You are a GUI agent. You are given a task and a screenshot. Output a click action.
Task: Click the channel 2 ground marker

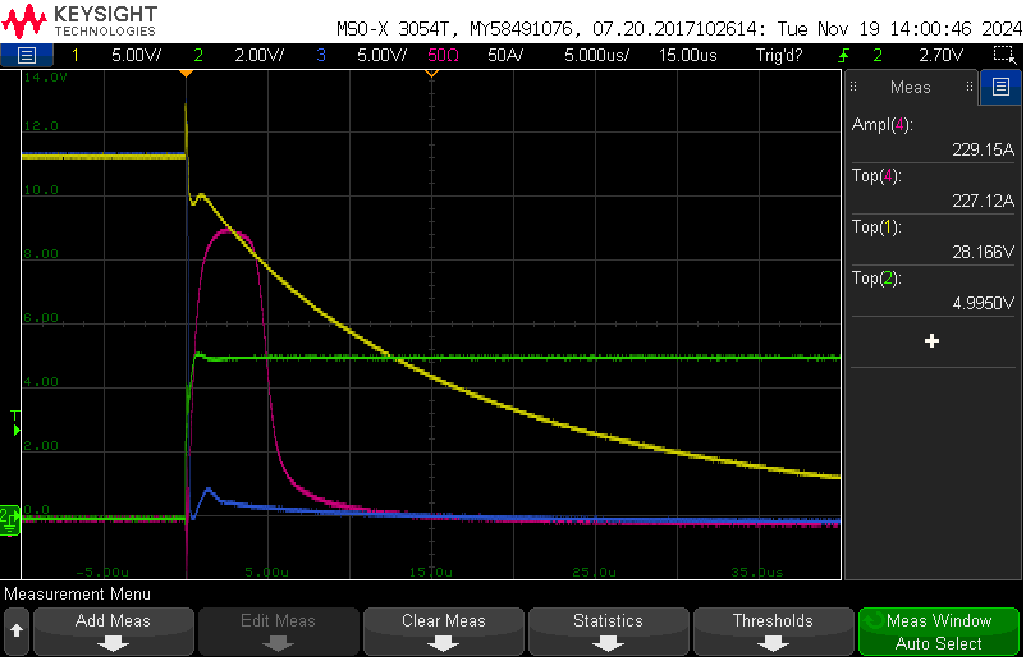pyautogui.click(x=10, y=520)
